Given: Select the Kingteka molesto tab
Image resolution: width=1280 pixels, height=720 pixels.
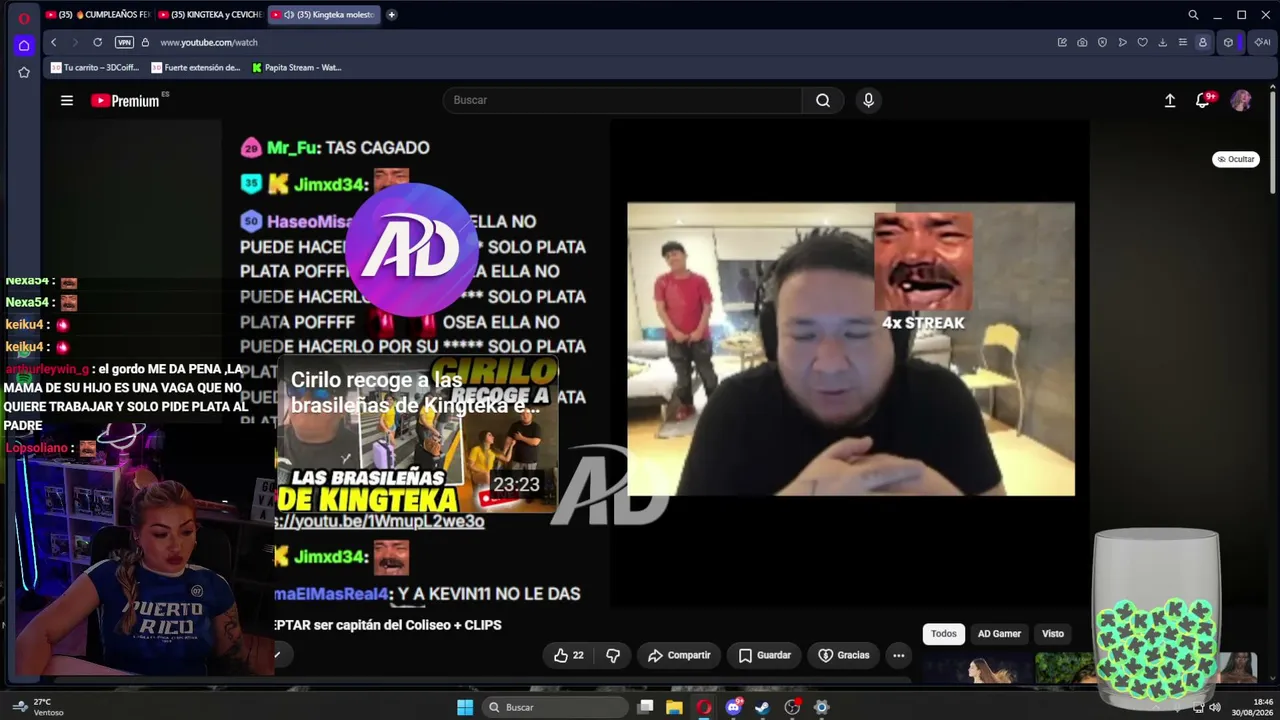Looking at the screenshot, I should pyautogui.click(x=324, y=15).
